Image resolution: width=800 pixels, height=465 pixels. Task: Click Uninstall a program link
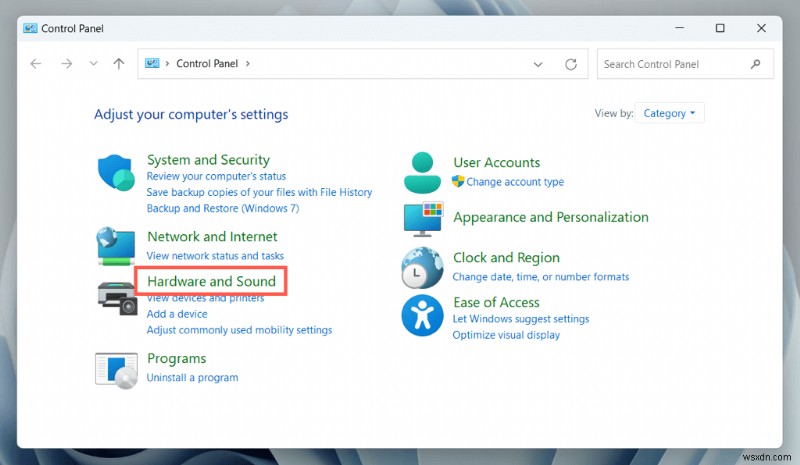192,378
